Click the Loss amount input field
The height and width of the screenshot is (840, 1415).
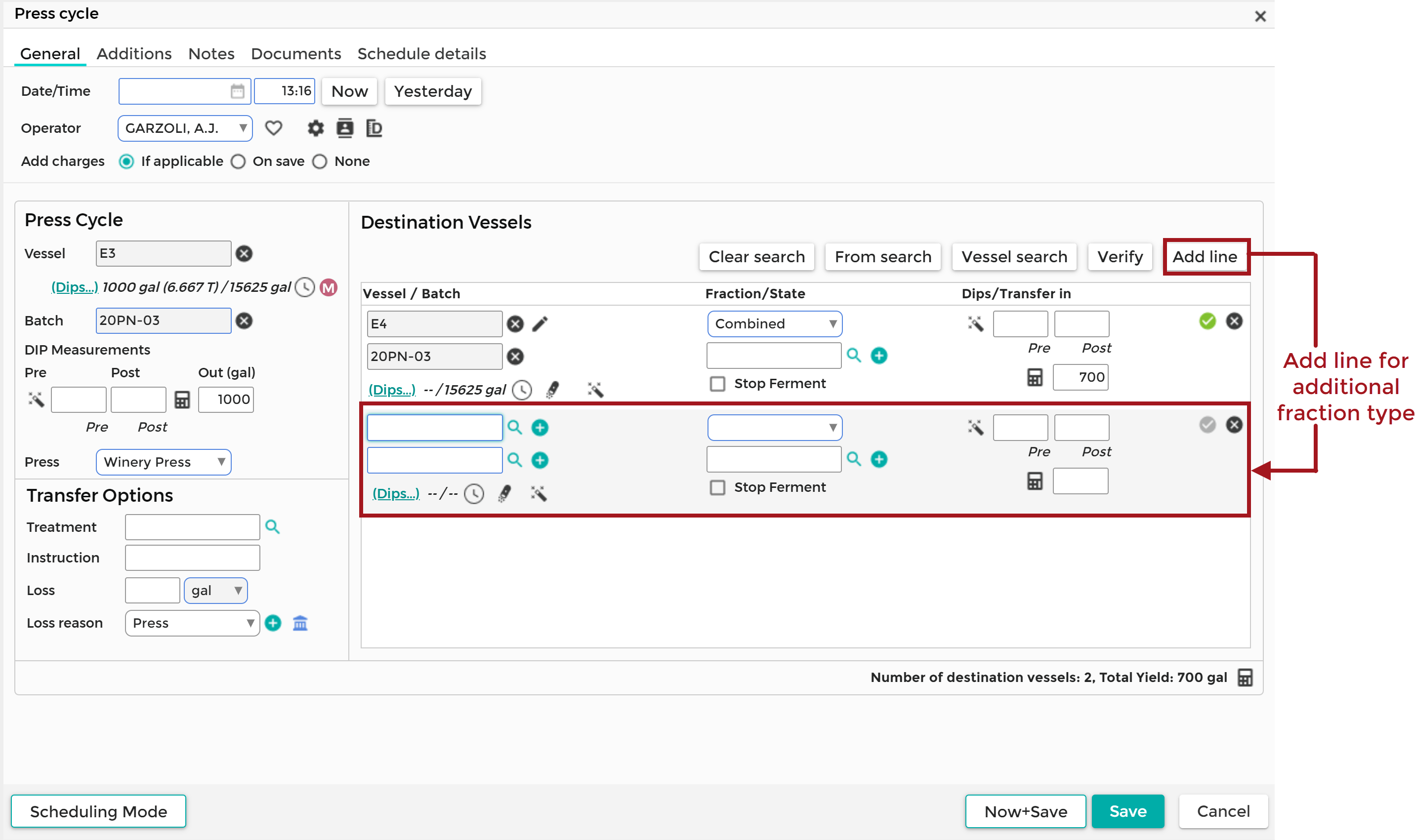click(152, 591)
